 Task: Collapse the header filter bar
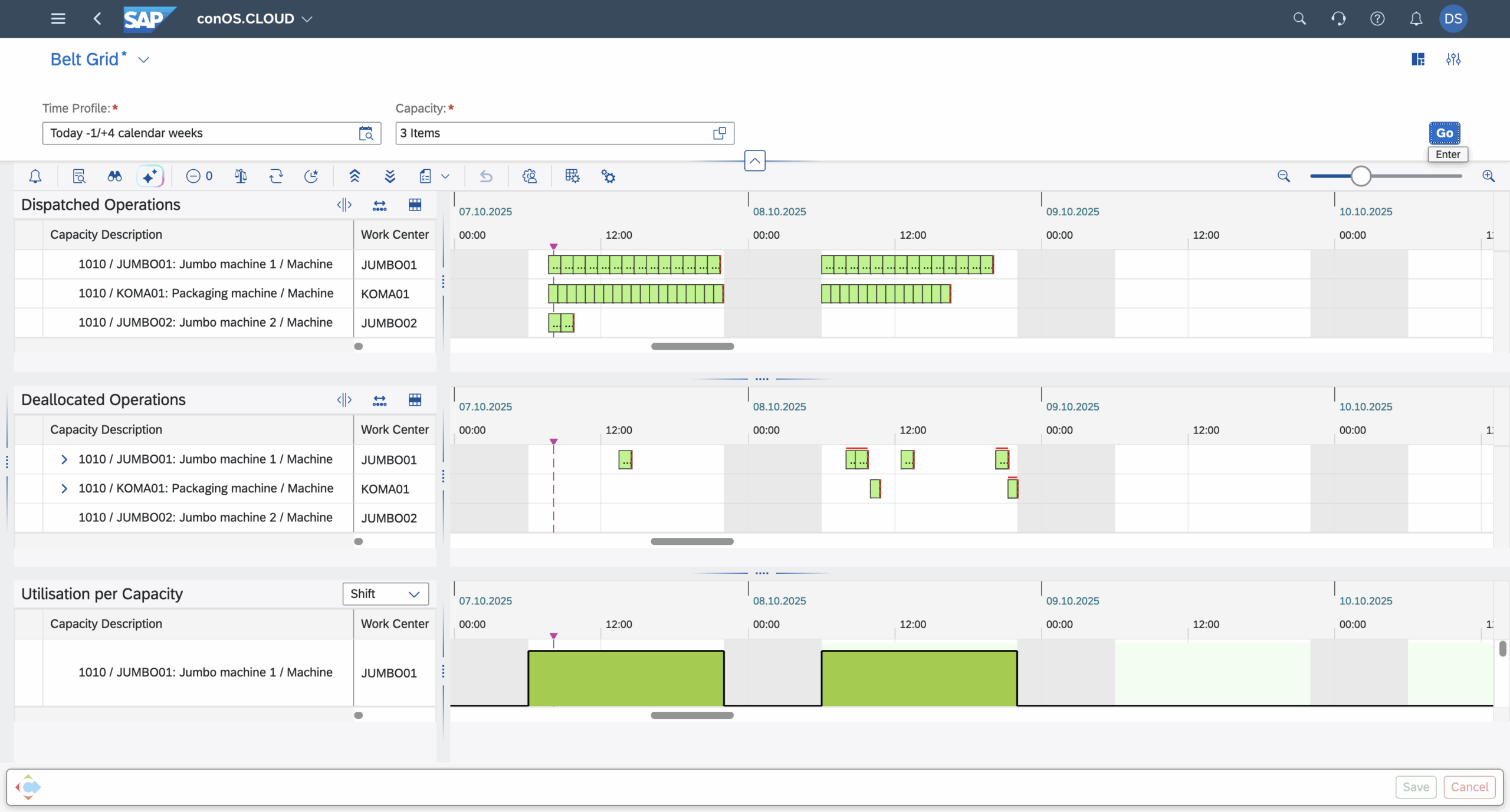pos(754,160)
